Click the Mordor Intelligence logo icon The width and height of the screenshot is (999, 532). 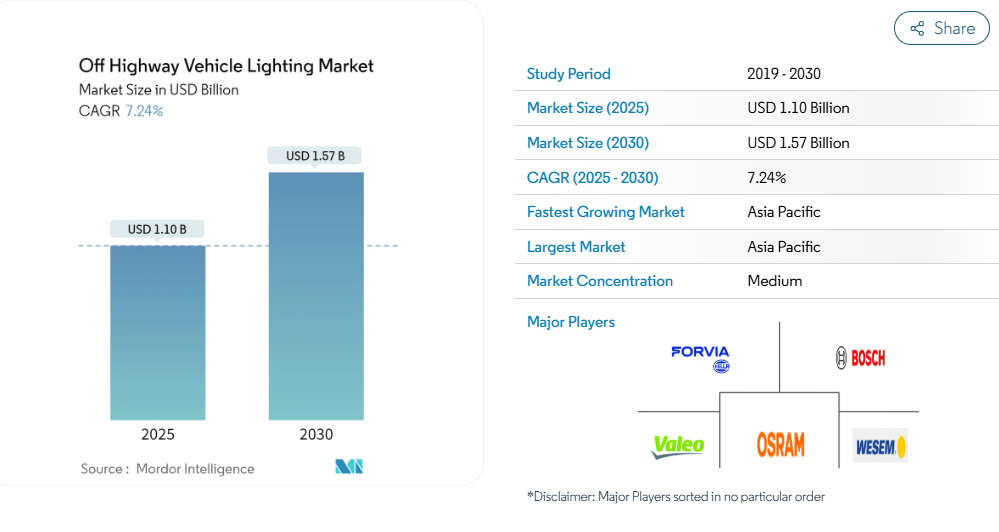click(x=349, y=467)
